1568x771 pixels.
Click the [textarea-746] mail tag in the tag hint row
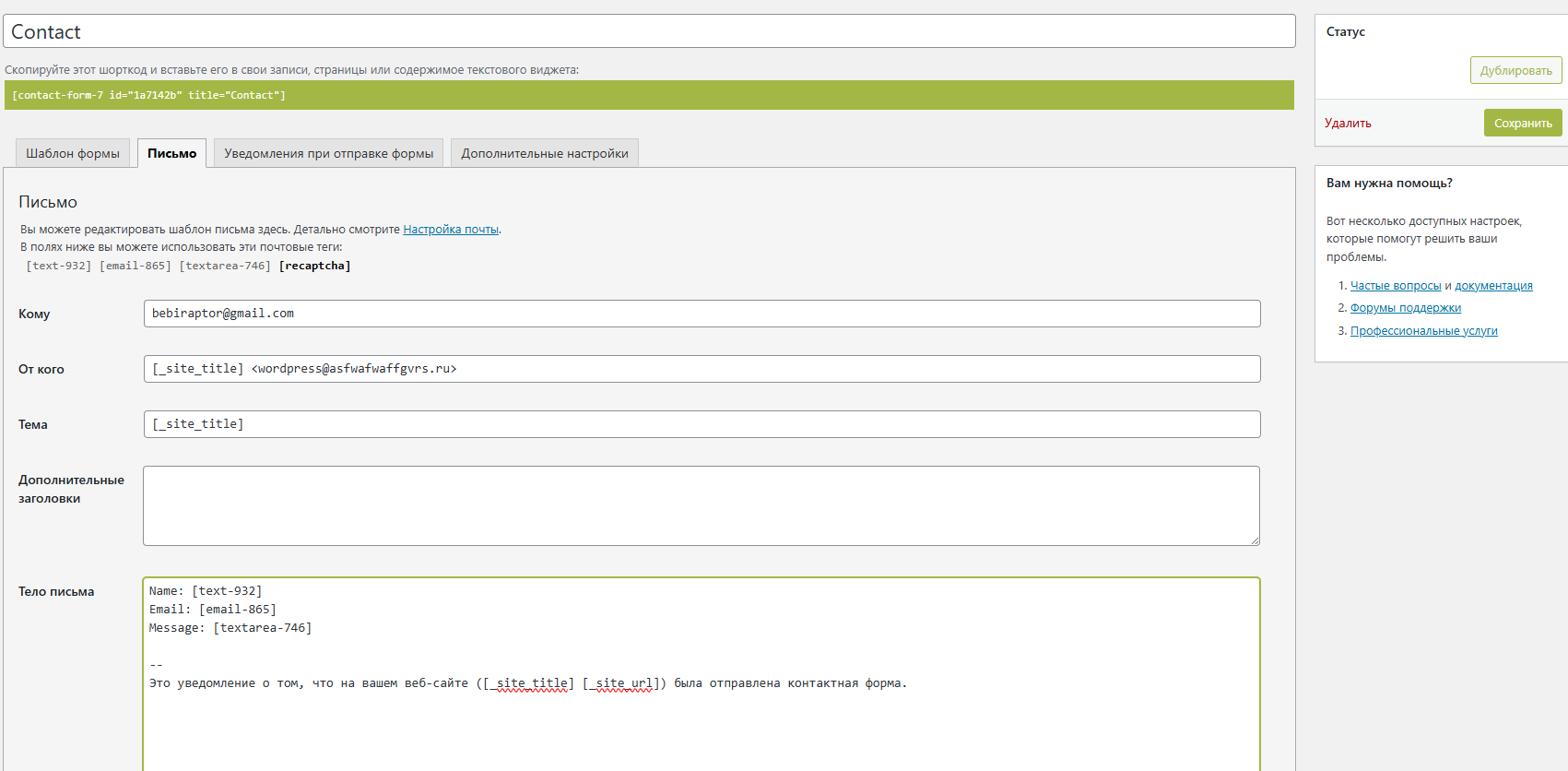tap(225, 266)
